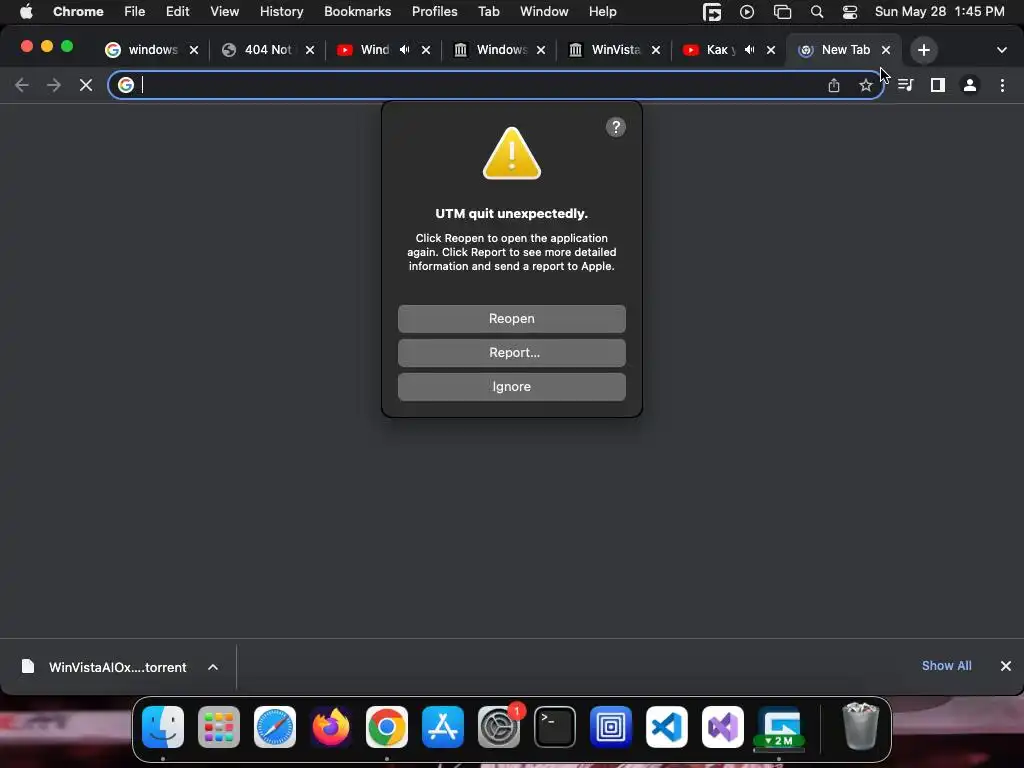This screenshot has width=1024, height=768.
Task: Open the Chrome profile icon
Action: click(970, 85)
